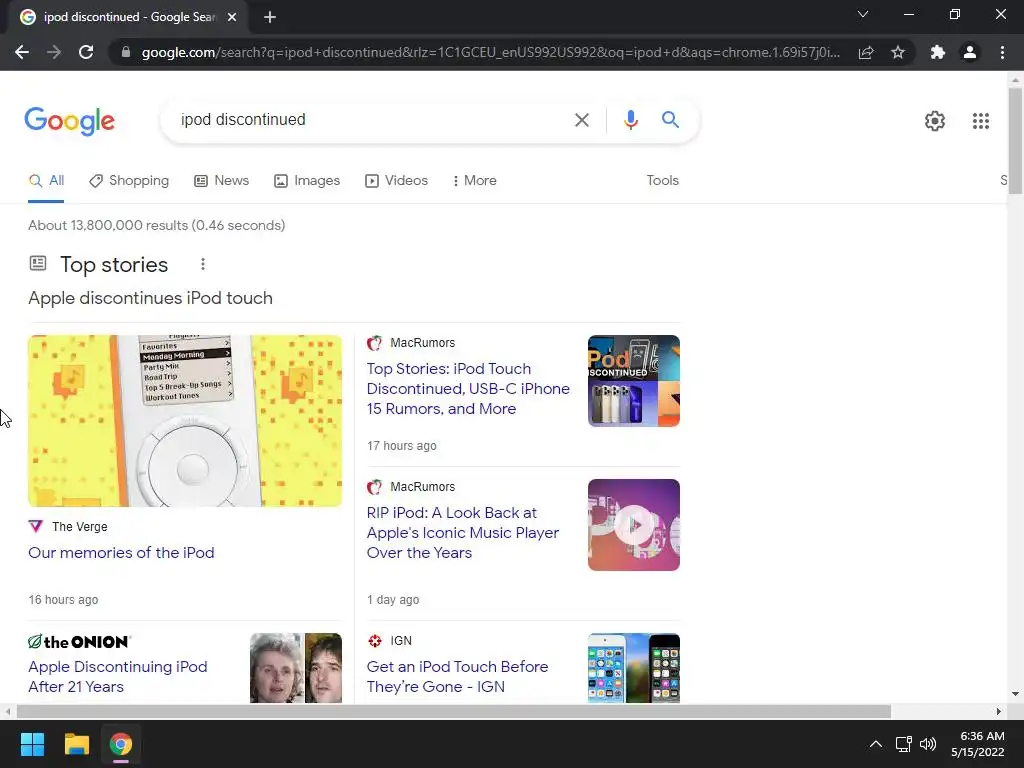Click the MacRumors 'iPod Discontinued' thumbnail
Screen dimensions: 1024x768
[x=633, y=381]
